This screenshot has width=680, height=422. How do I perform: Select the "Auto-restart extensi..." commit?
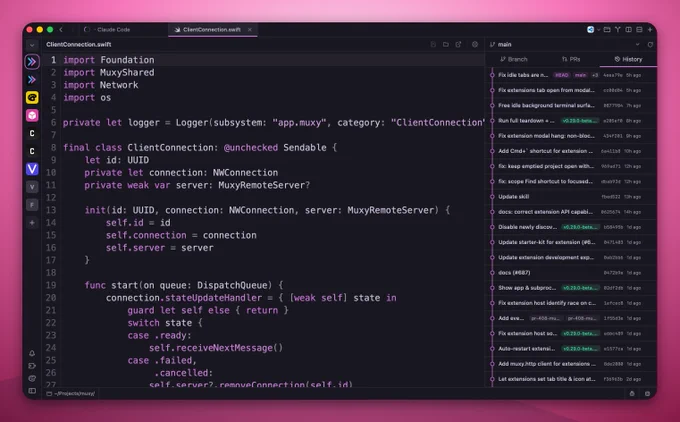click(572, 348)
